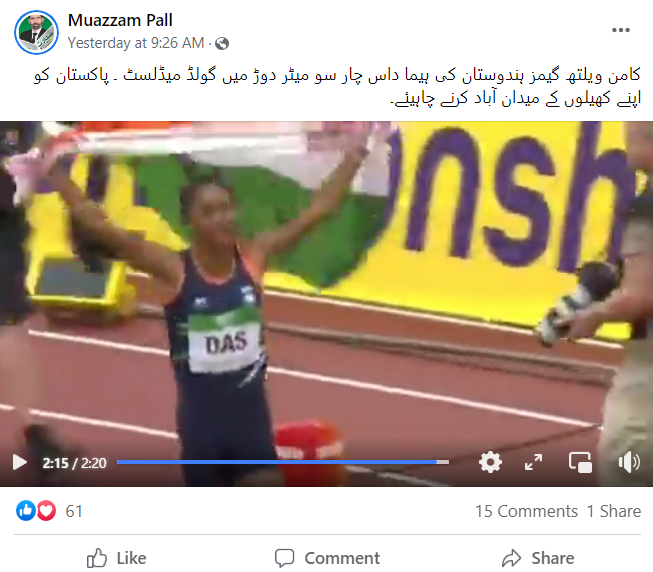The height and width of the screenshot is (572, 653).
Task: Click the Yesterday at 9:26 AM timestamp
Action: pyautogui.click(x=136, y=43)
